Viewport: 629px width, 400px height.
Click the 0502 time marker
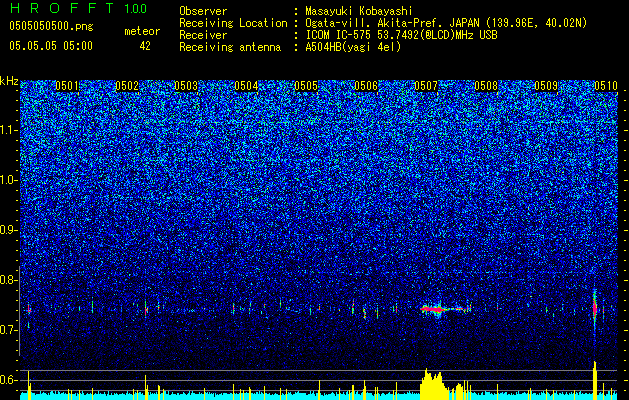click(127, 85)
